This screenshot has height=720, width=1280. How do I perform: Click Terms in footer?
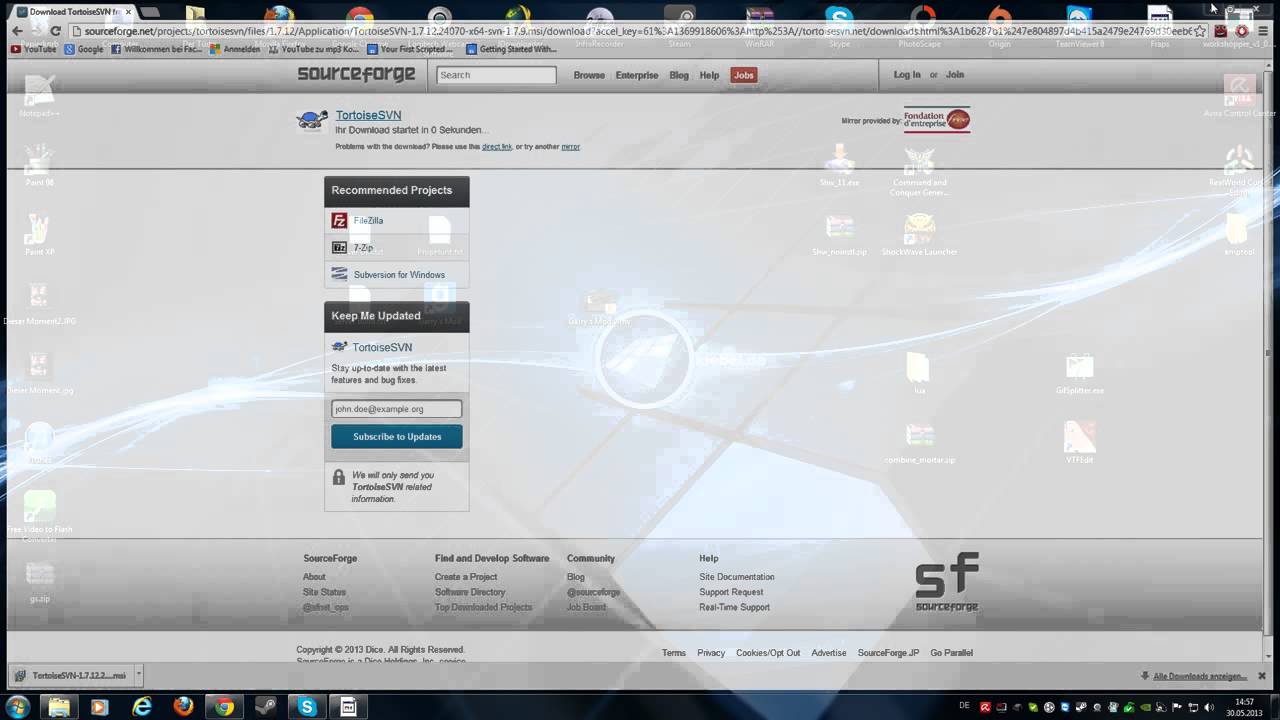(x=674, y=653)
